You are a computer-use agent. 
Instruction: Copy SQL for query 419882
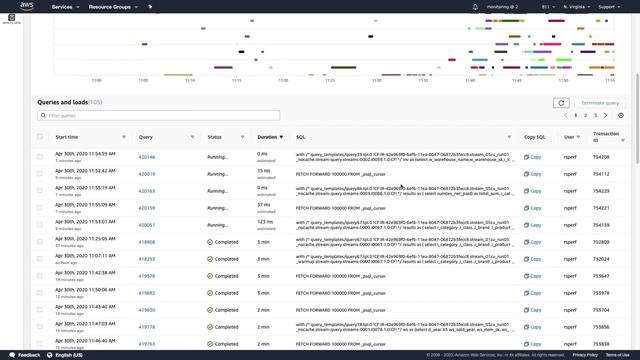click(533, 293)
